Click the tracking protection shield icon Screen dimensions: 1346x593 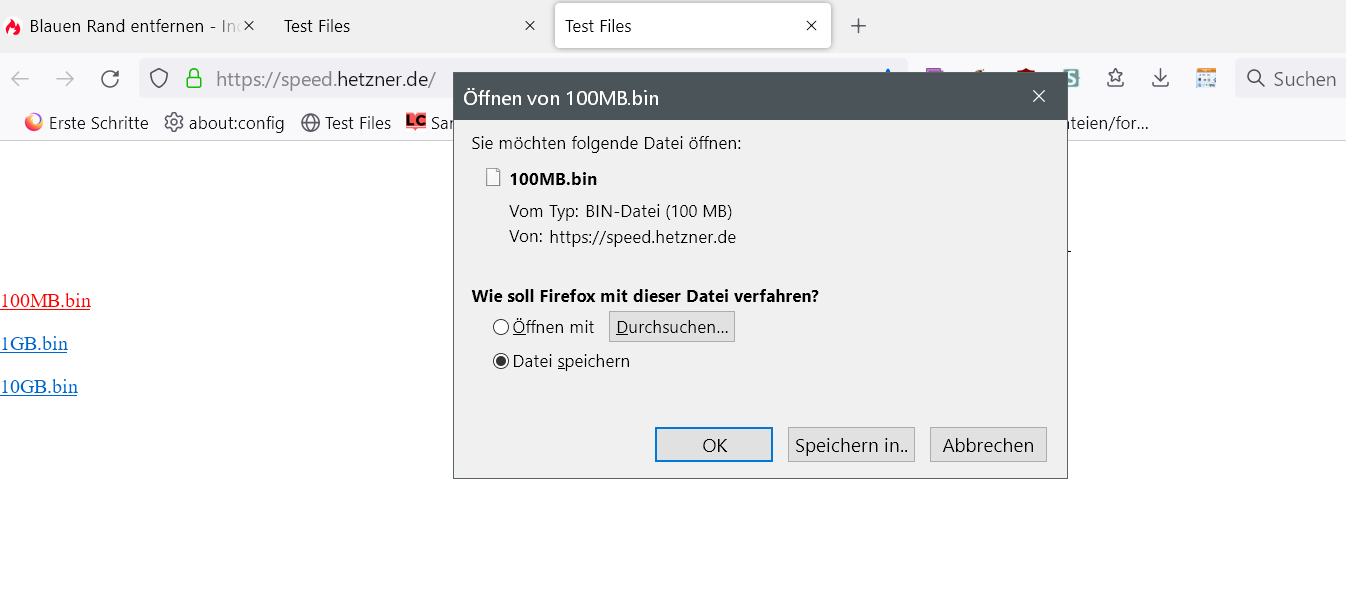pyautogui.click(x=159, y=79)
